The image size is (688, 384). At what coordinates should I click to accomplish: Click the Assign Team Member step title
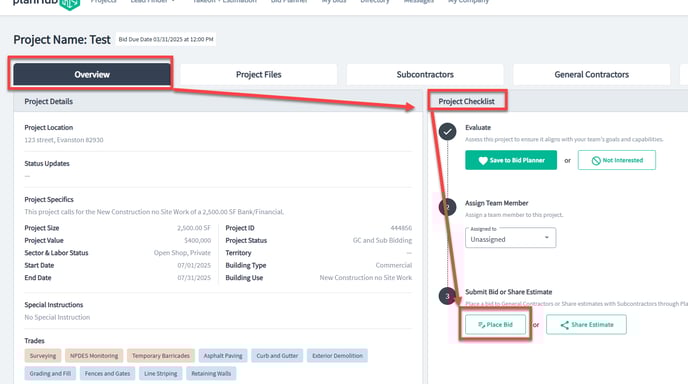tap(496, 203)
